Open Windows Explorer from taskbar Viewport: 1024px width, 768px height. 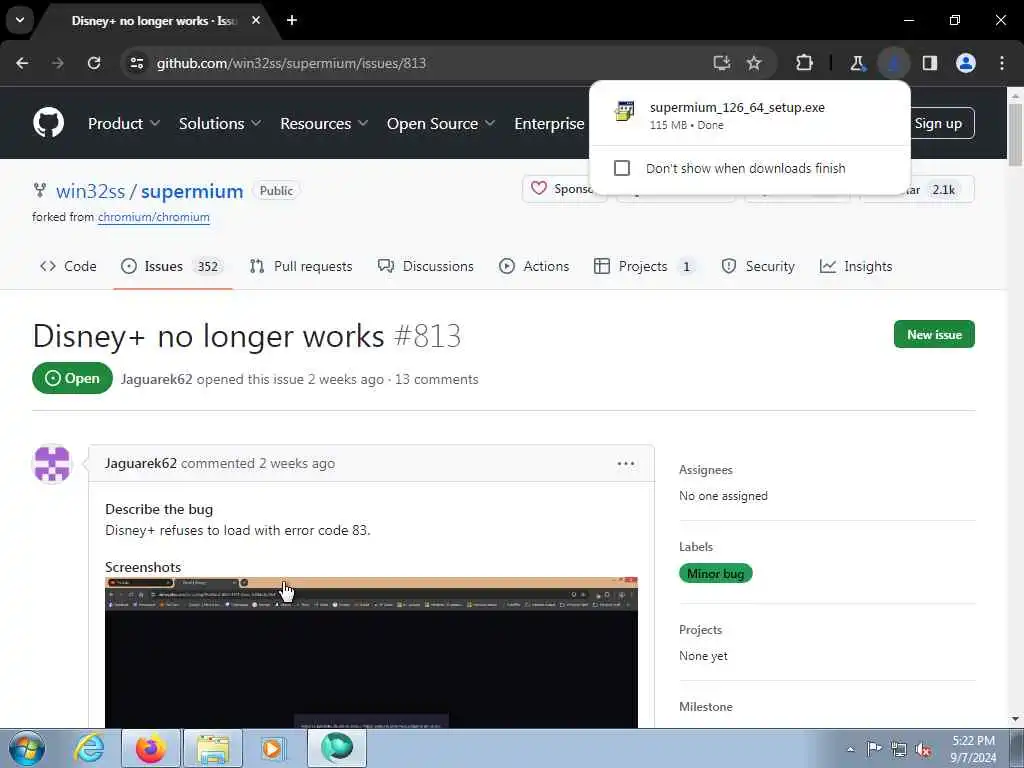coord(213,748)
